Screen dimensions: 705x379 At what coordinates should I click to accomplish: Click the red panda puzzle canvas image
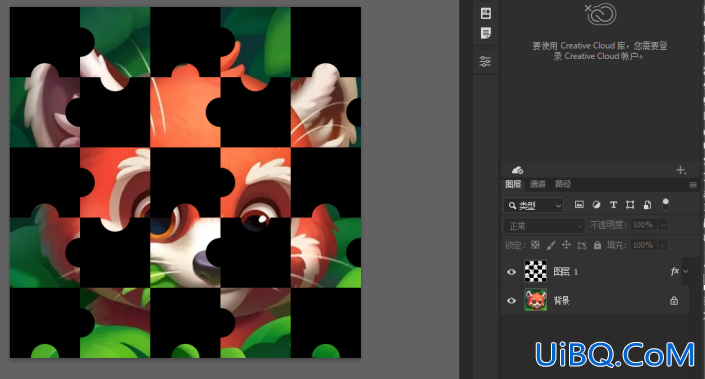coord(185,182)
